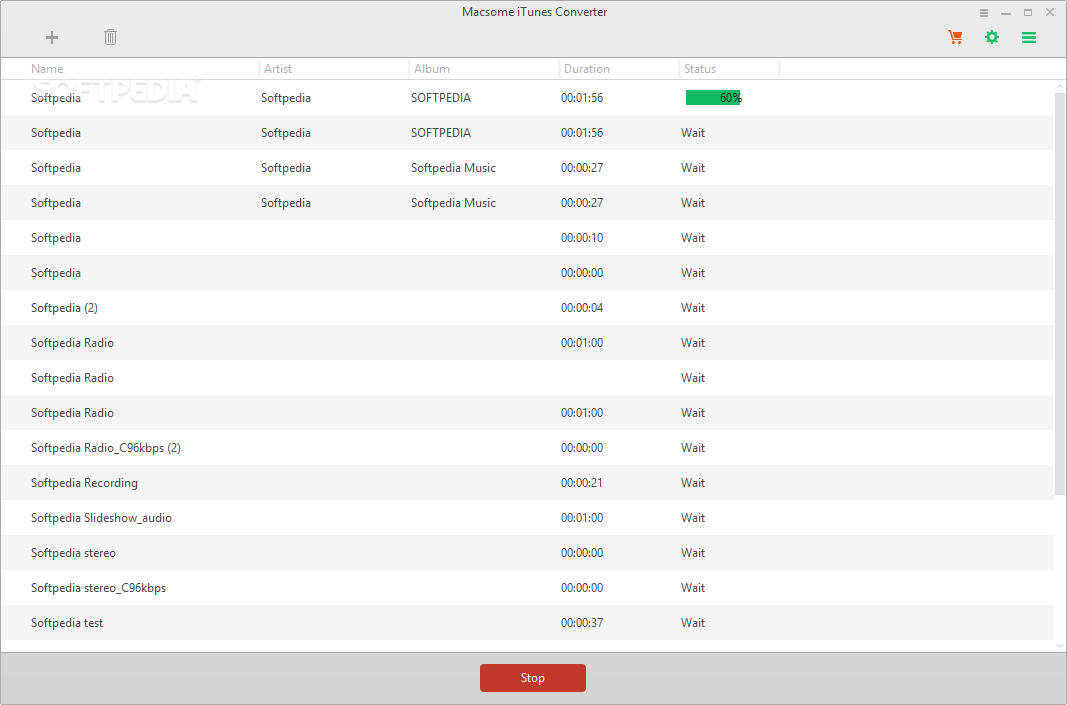This screenshot has height=705, width=1067.
Task: Click the trash can delete icon
Action: [110, 37]
